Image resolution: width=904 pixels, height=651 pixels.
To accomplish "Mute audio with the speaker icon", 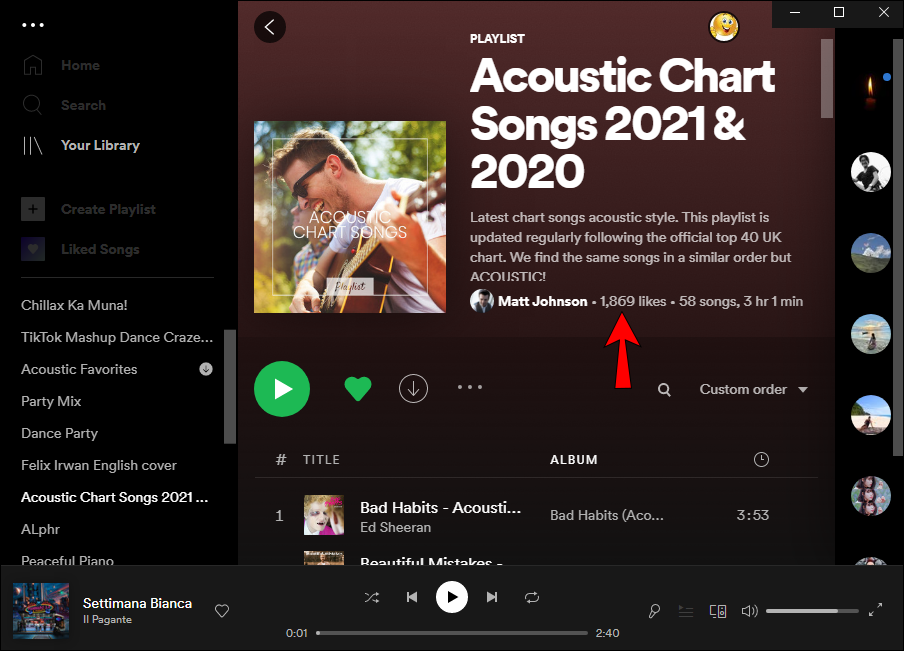I will (x=748, y=611).
